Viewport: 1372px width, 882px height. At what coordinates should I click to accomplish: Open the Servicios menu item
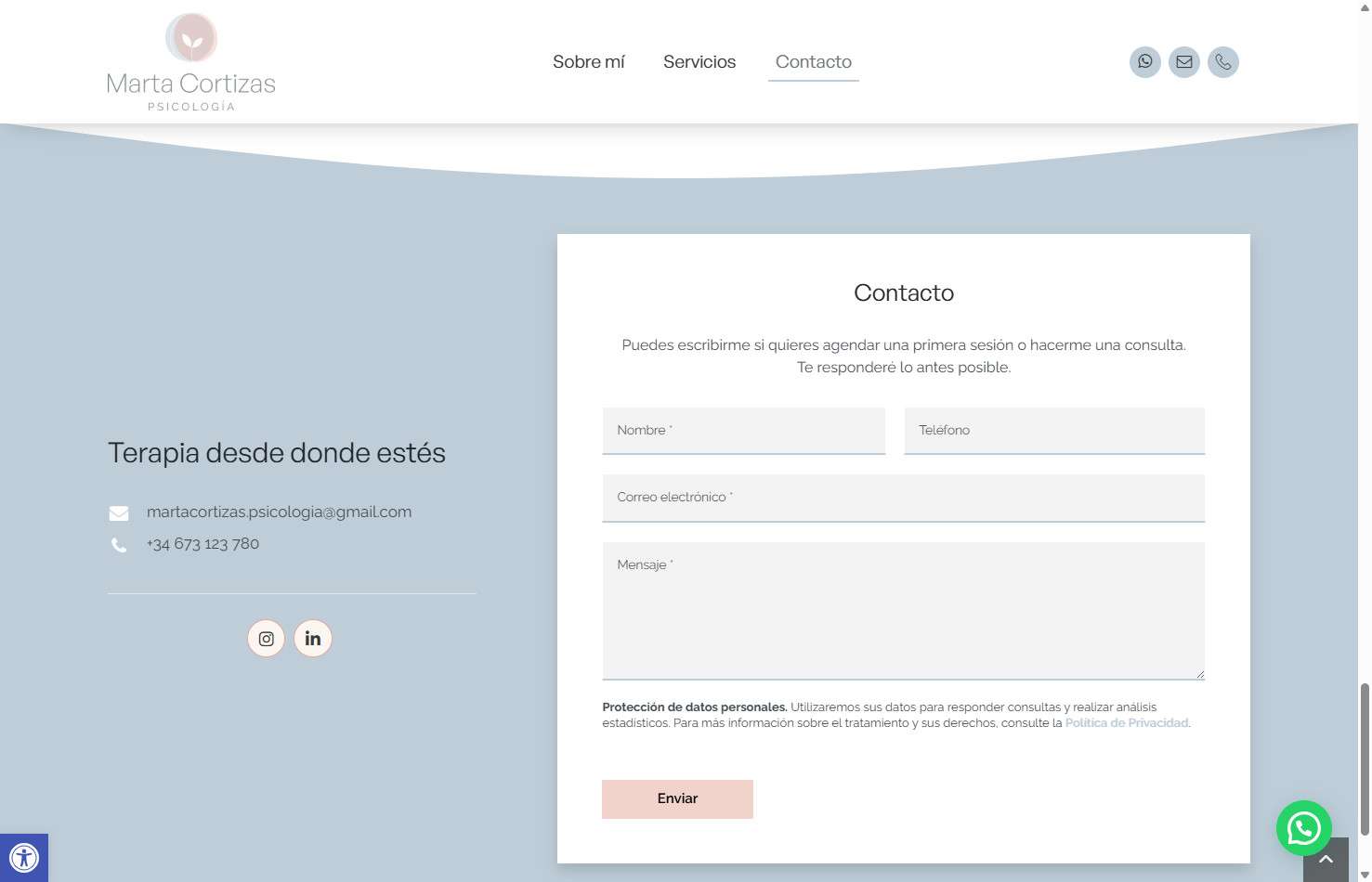699,62
